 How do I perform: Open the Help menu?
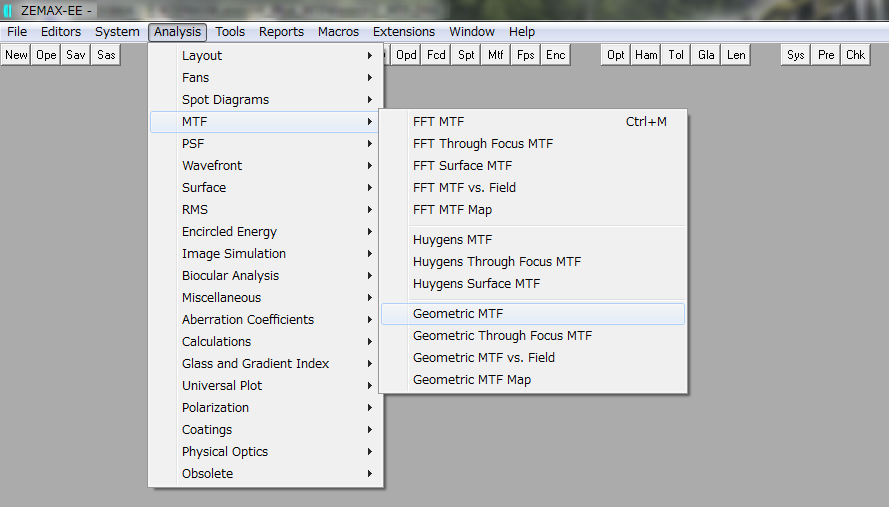click(522, 32)
